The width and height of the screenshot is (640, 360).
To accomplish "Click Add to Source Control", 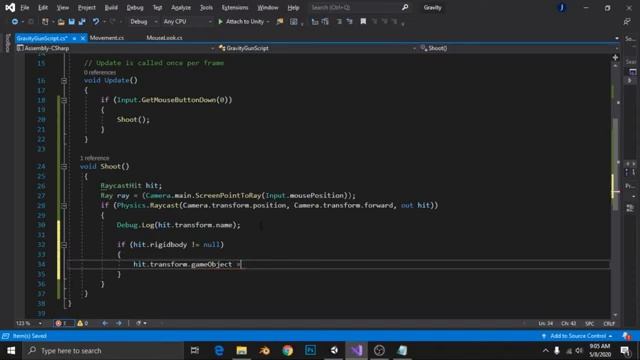I will click(x=578, y=336).
